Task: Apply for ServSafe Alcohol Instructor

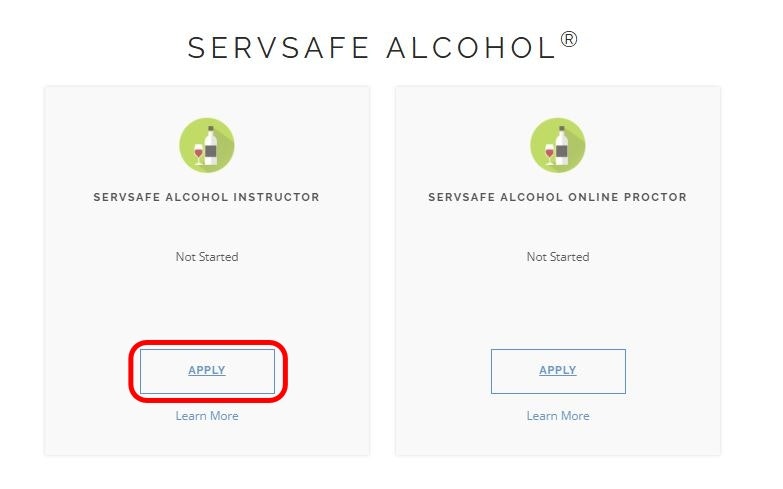Action: click(x=207, y=371)
